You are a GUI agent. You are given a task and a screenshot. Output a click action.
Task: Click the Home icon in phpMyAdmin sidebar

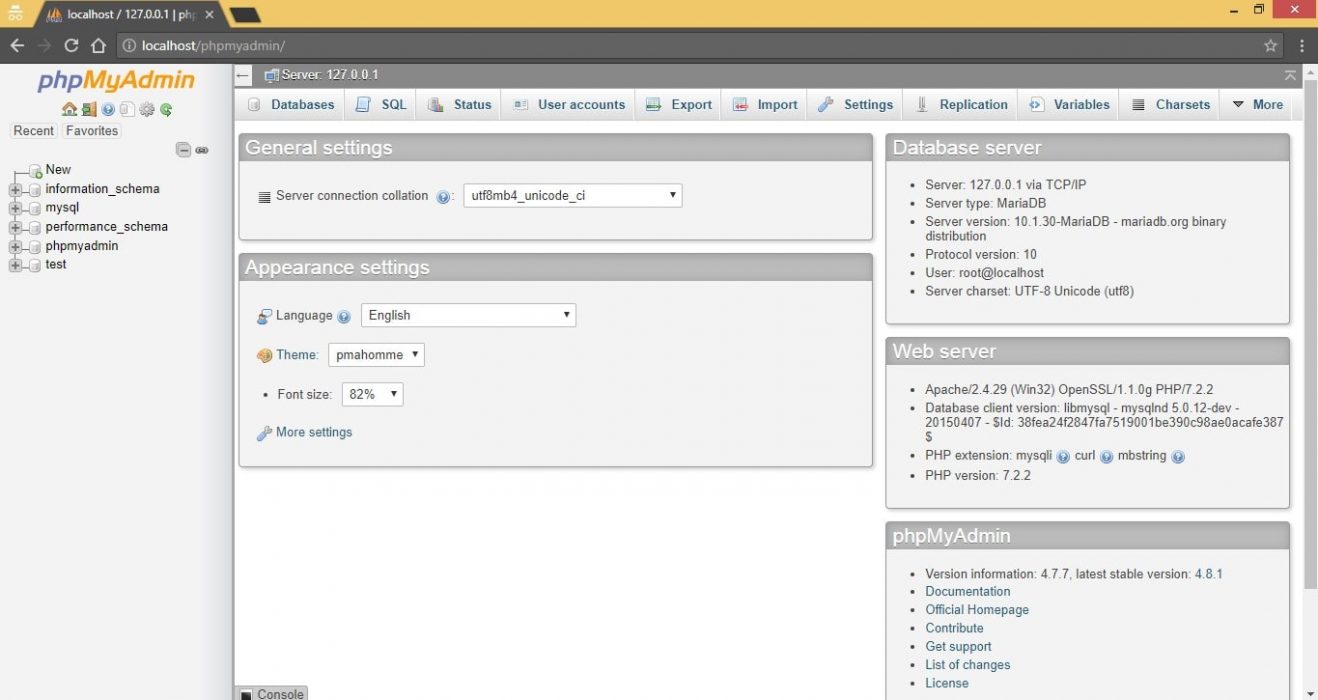[69, 110]
